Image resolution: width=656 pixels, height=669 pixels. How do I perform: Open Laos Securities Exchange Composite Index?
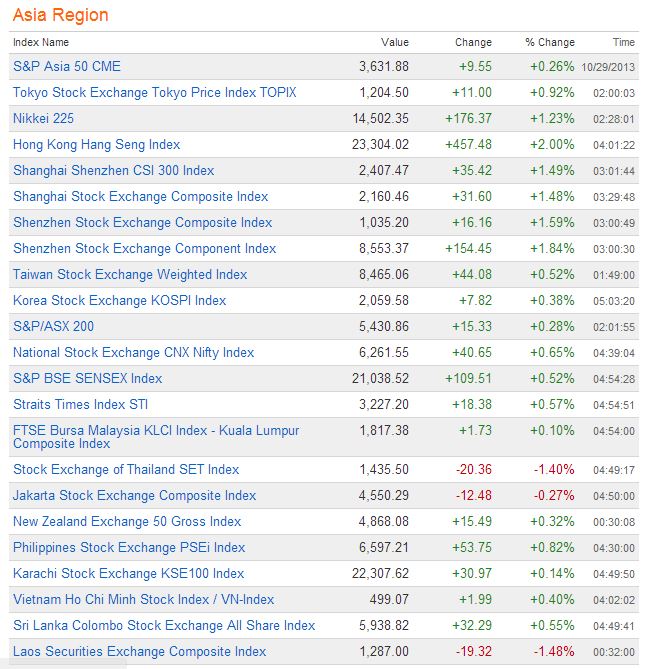pos(139,651)
